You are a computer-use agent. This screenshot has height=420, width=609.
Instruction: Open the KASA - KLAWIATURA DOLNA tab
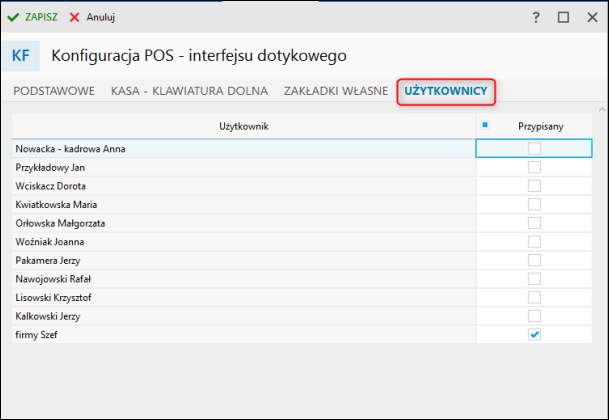[x=188, y=91]
